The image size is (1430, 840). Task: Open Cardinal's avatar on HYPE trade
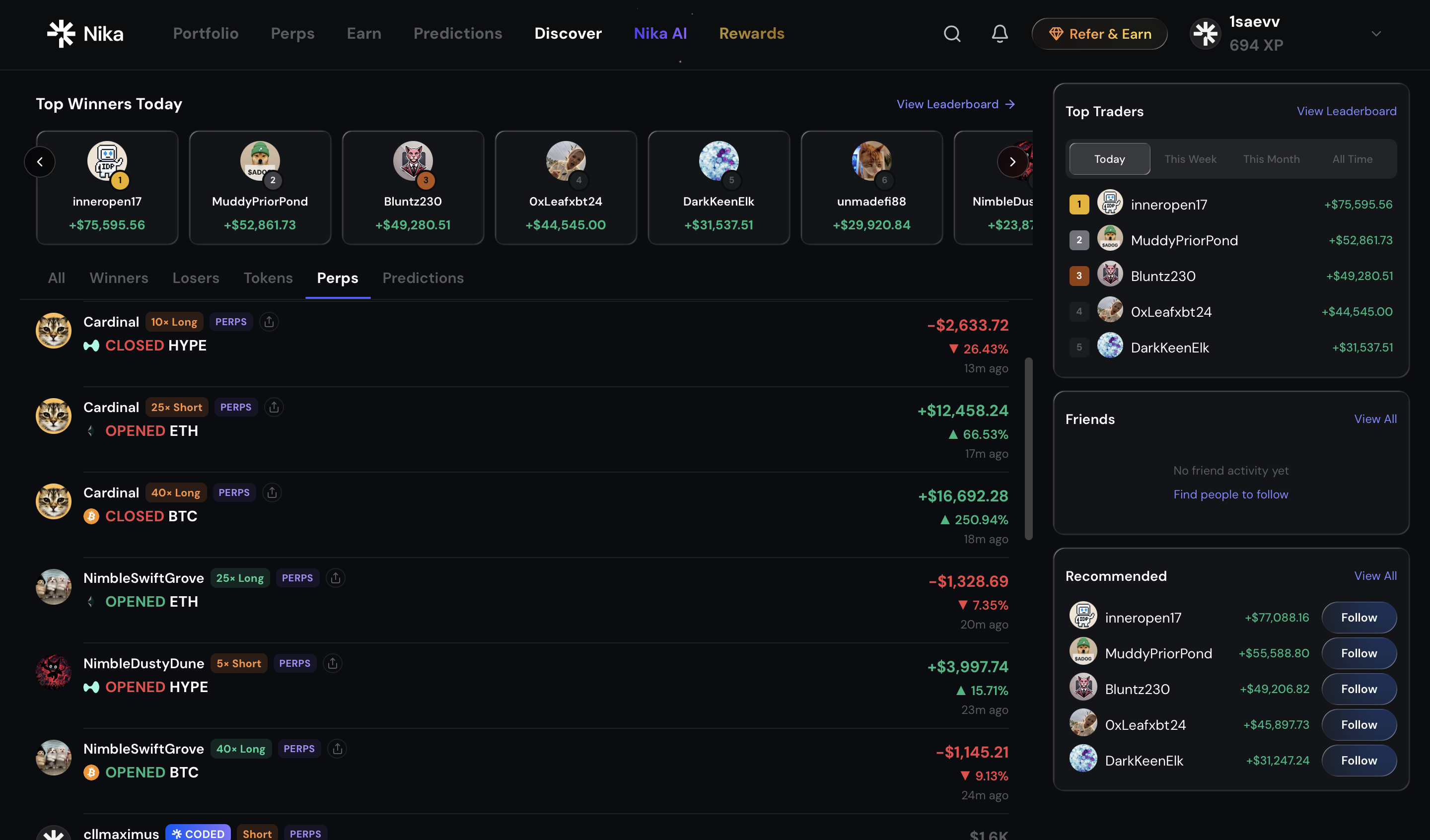click(x=53, y=331)
